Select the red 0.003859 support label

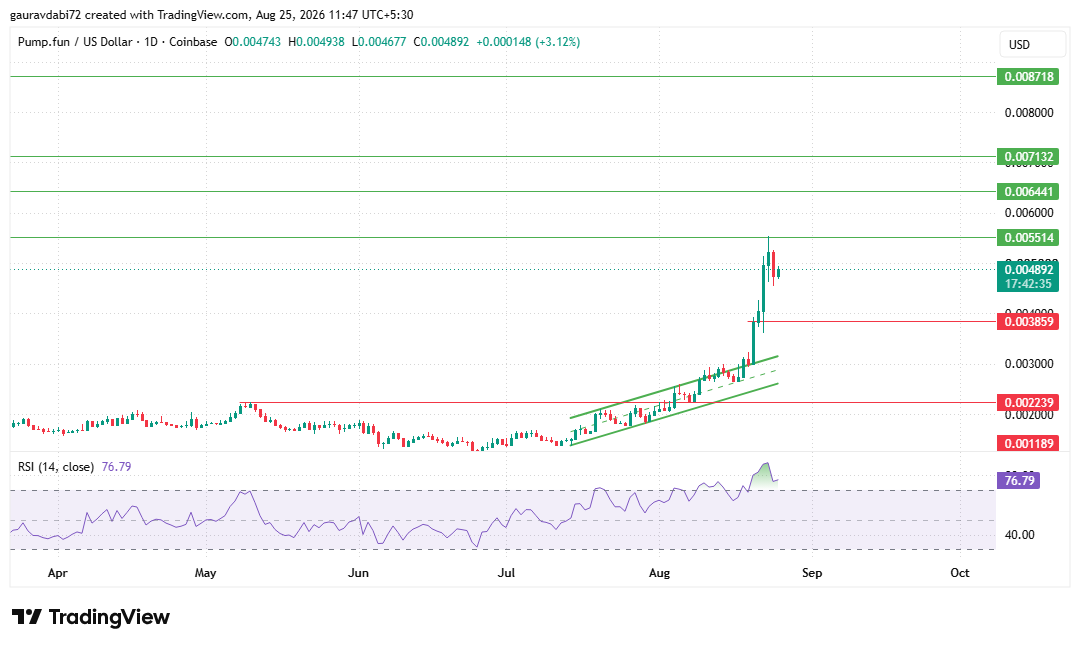point(1028,321)
